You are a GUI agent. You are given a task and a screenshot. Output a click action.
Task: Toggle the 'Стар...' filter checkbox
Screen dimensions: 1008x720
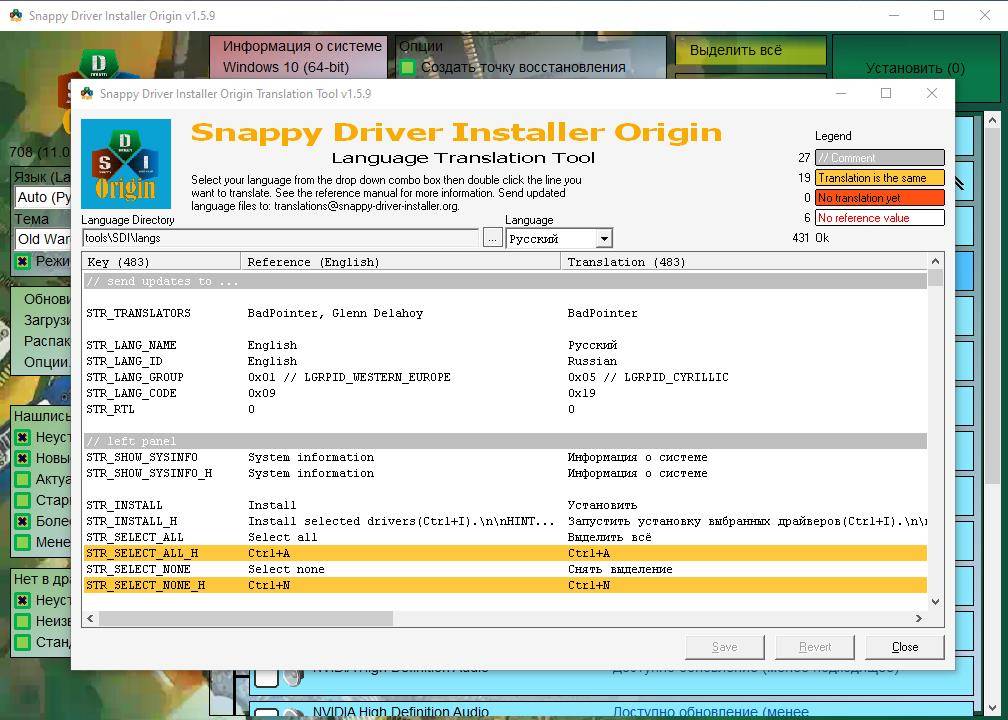22,500
